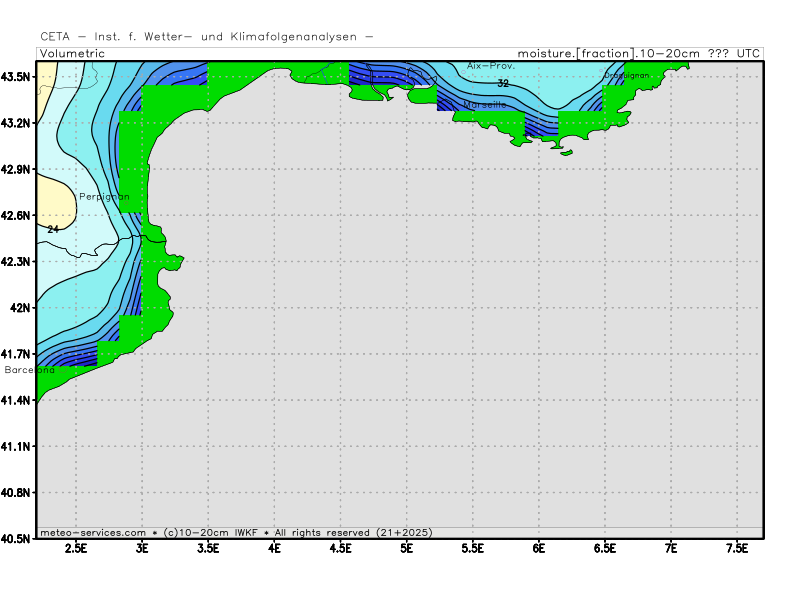Click the contour value label 24

(x=53, y=229)
